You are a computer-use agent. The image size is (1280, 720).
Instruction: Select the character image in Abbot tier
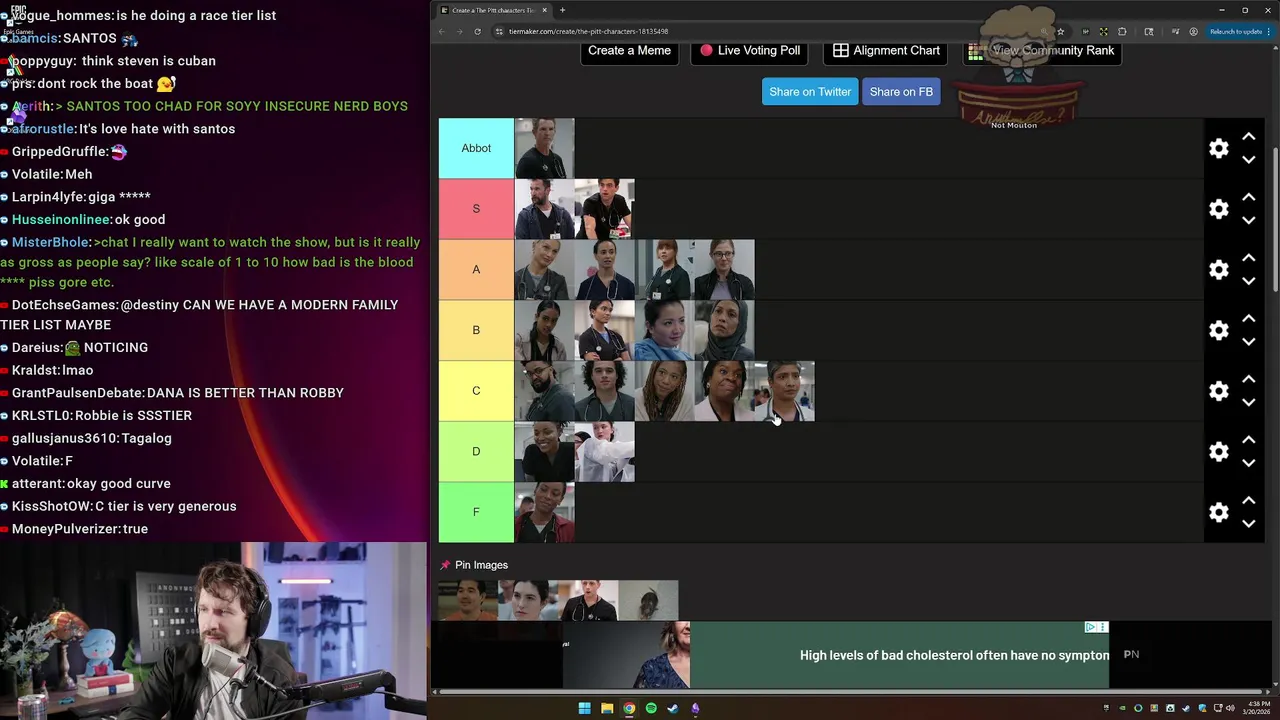[x=545, y=148]
